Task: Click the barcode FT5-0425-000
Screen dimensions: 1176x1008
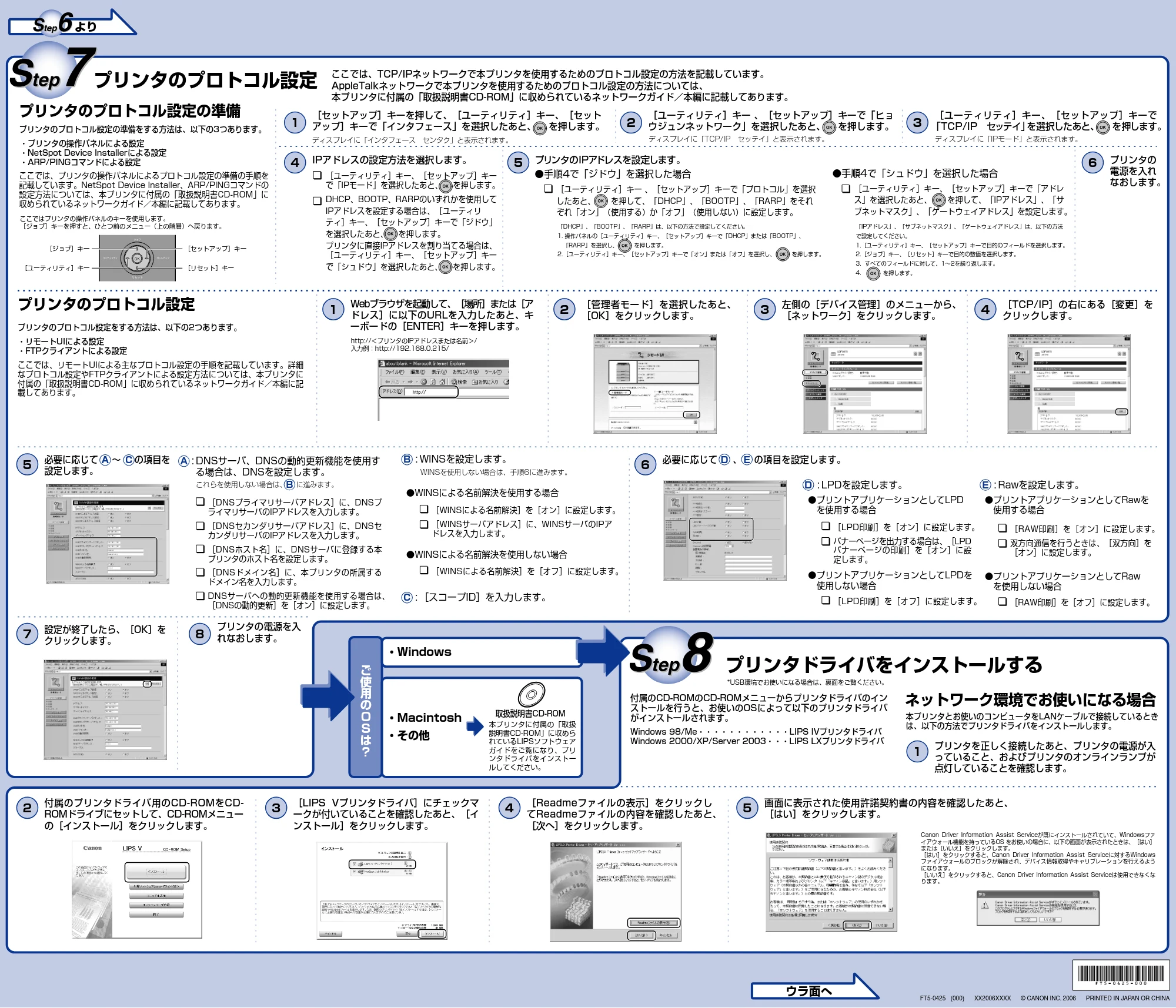Action: pyautogui.click(x=1121, y=976)
